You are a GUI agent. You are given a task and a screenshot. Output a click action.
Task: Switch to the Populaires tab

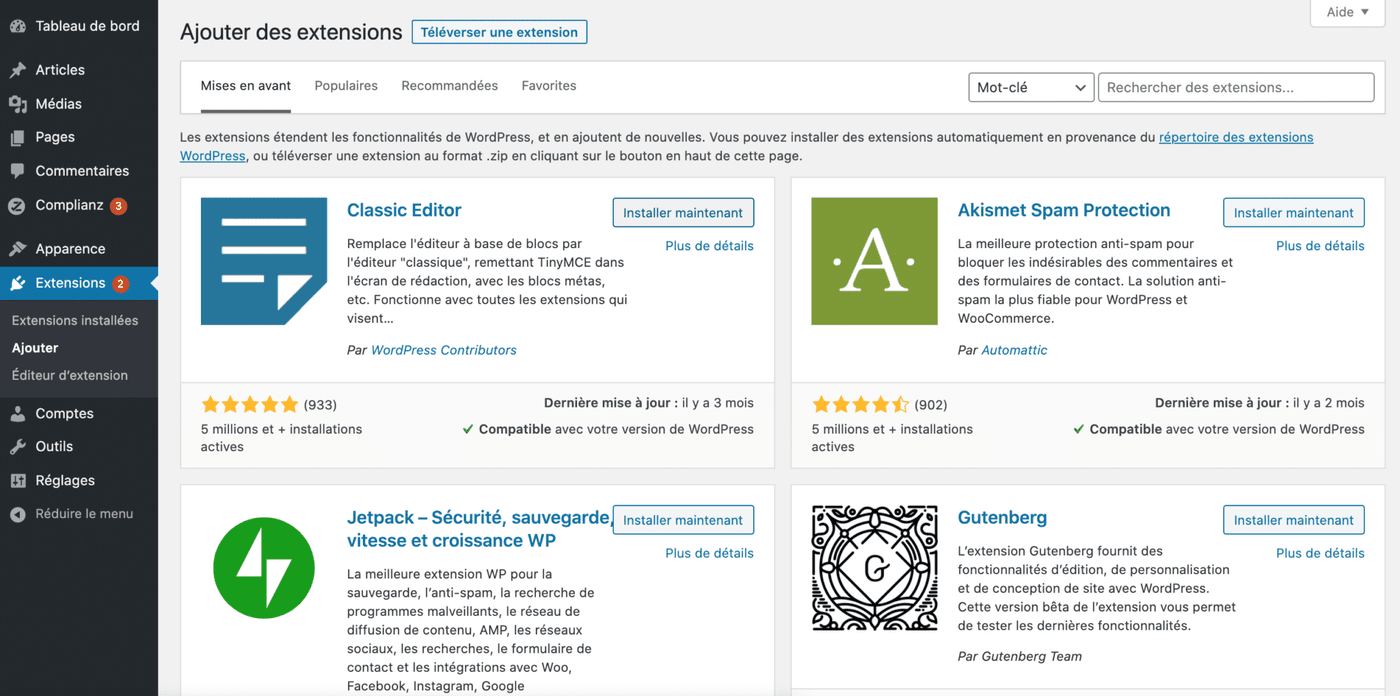coord(346,85)
